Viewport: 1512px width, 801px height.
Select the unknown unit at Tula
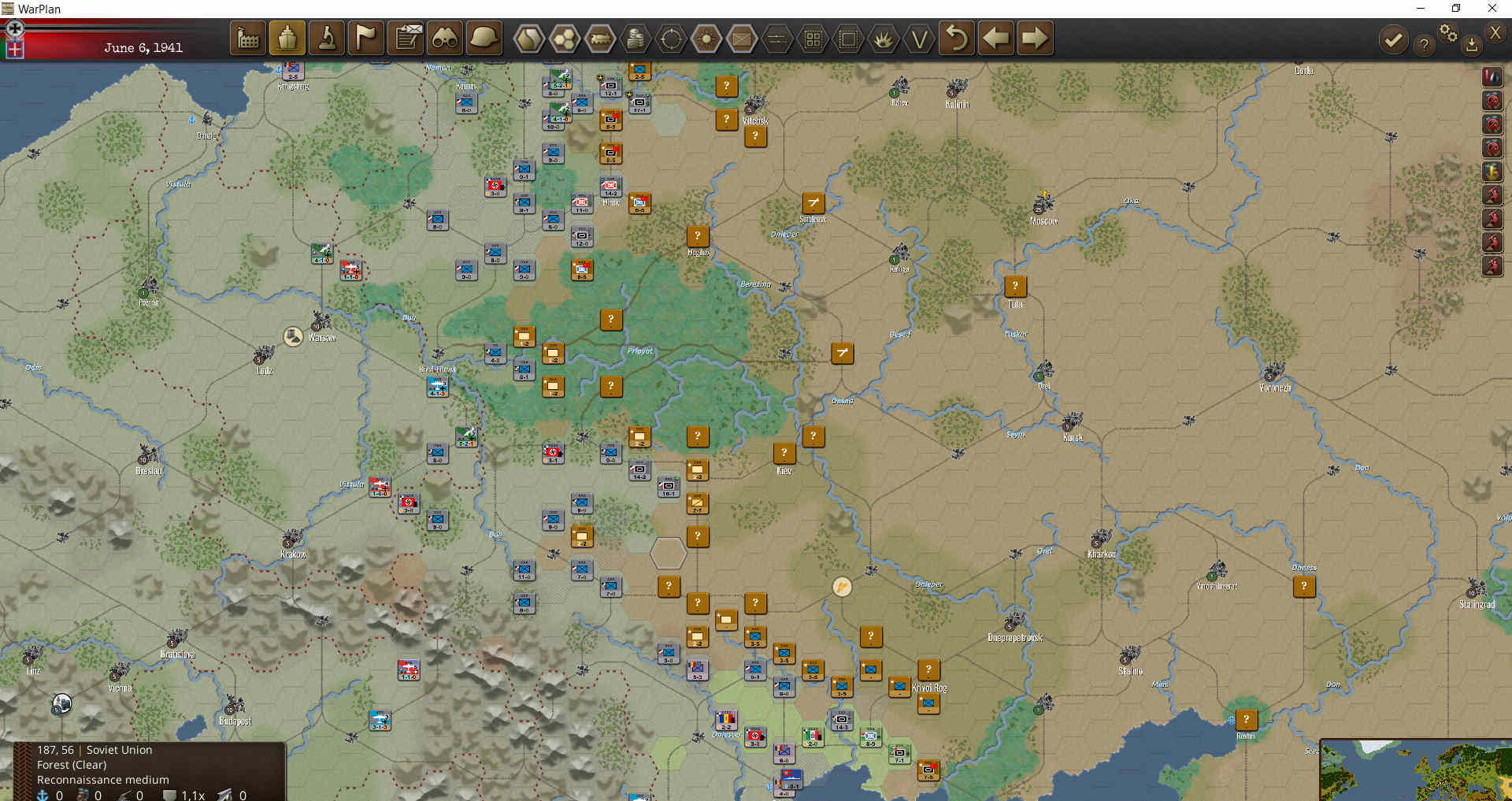point(1015,286)
